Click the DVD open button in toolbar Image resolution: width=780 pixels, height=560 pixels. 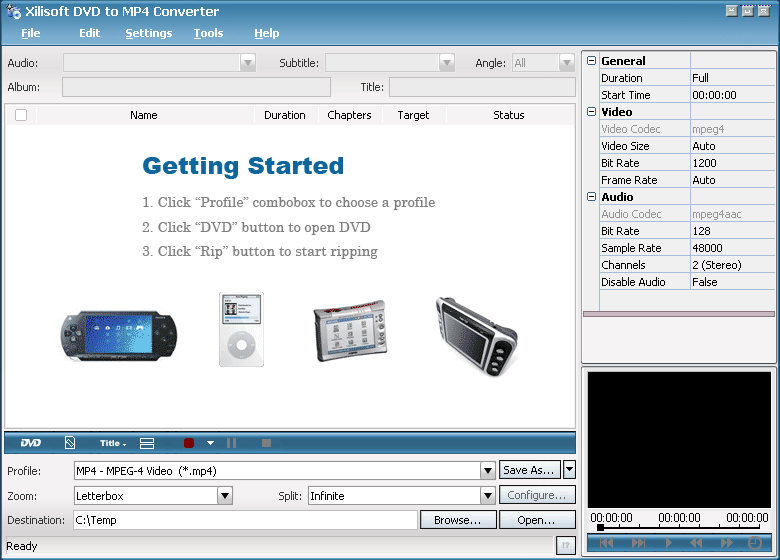[31, 443]
